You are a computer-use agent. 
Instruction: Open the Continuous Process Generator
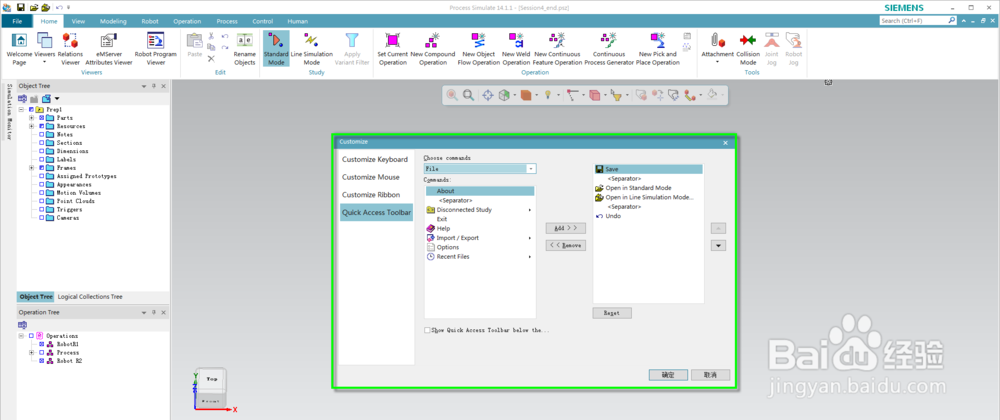[x=609, y=48]
